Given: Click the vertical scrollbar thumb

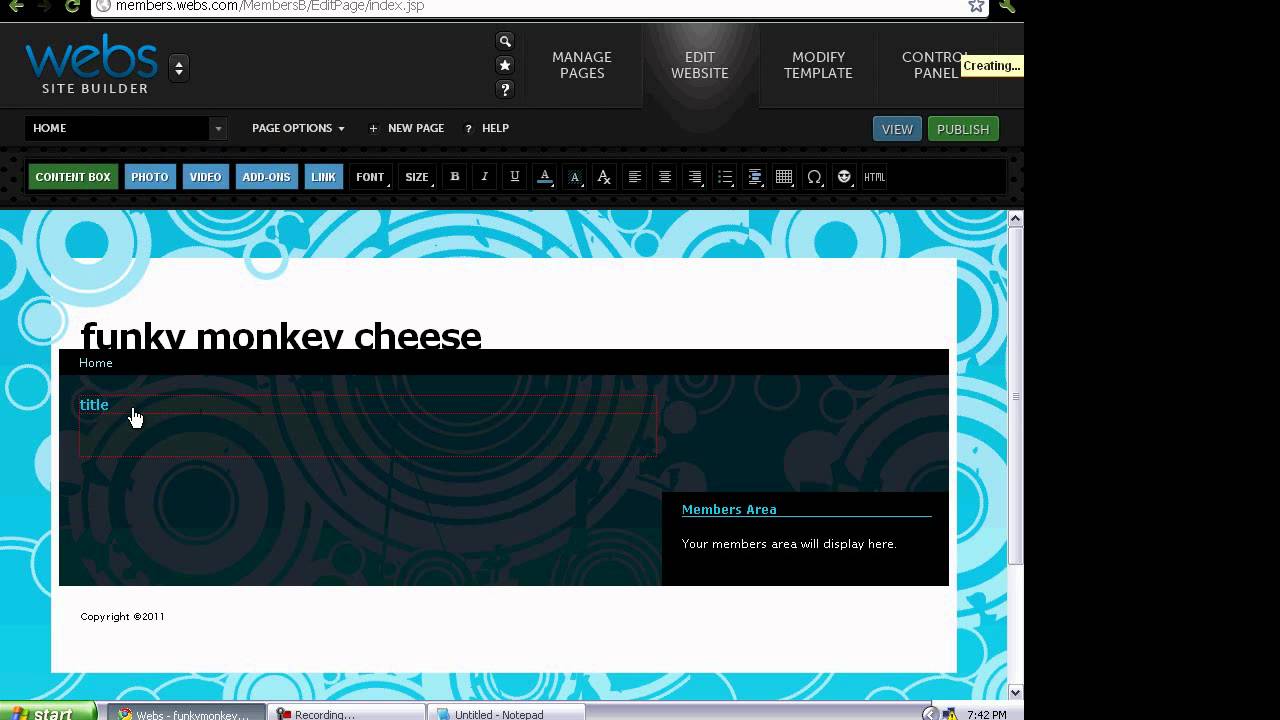Looking at the screenshot, I should [1015, 396].
